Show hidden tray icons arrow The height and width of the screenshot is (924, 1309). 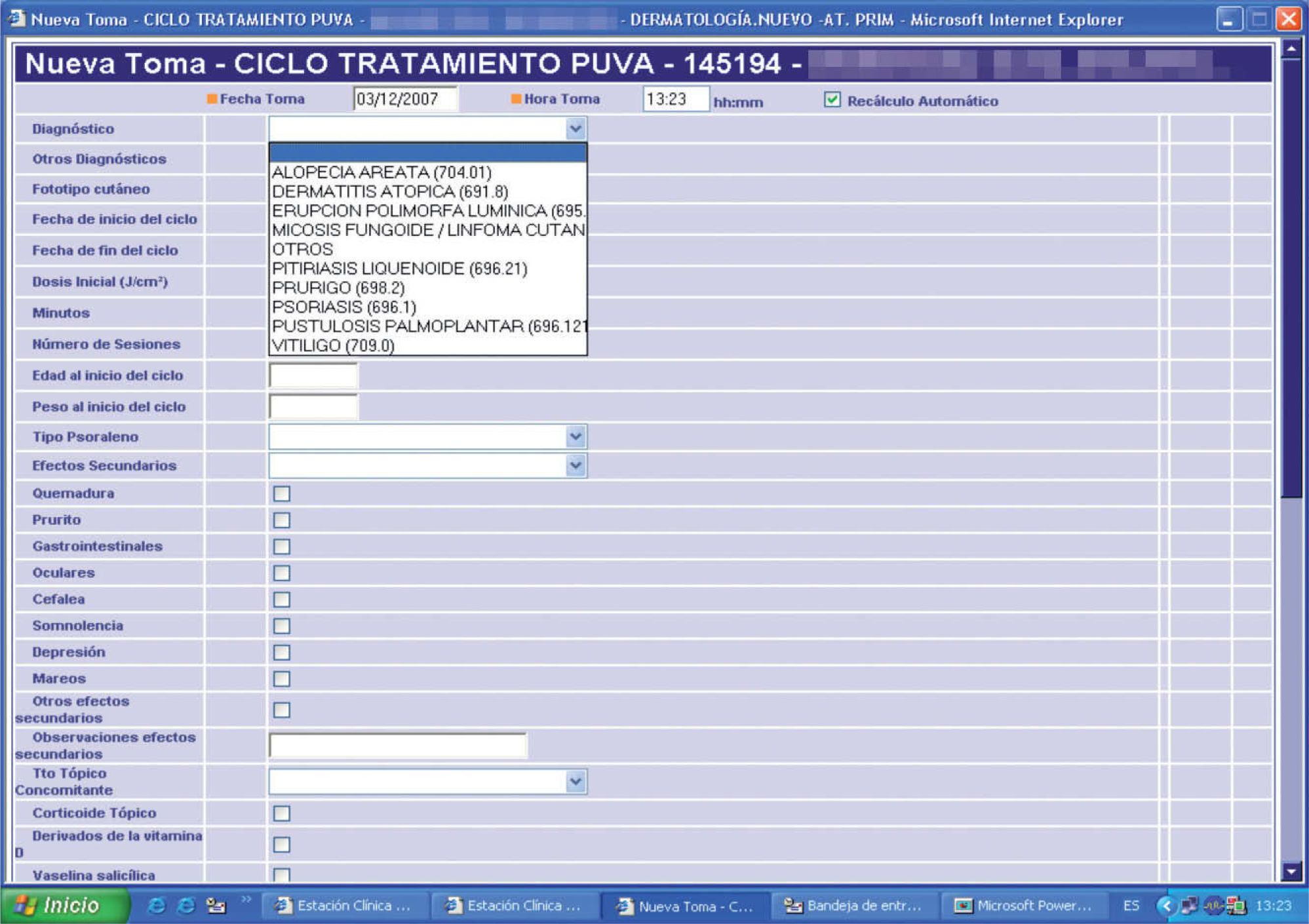(x=1166, y=905)
